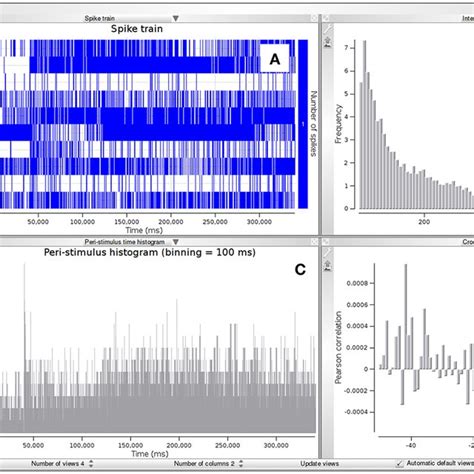
Task: Click the 'Time (ms)' label under Peri-stimulus histogram
Action: (150, 454)
